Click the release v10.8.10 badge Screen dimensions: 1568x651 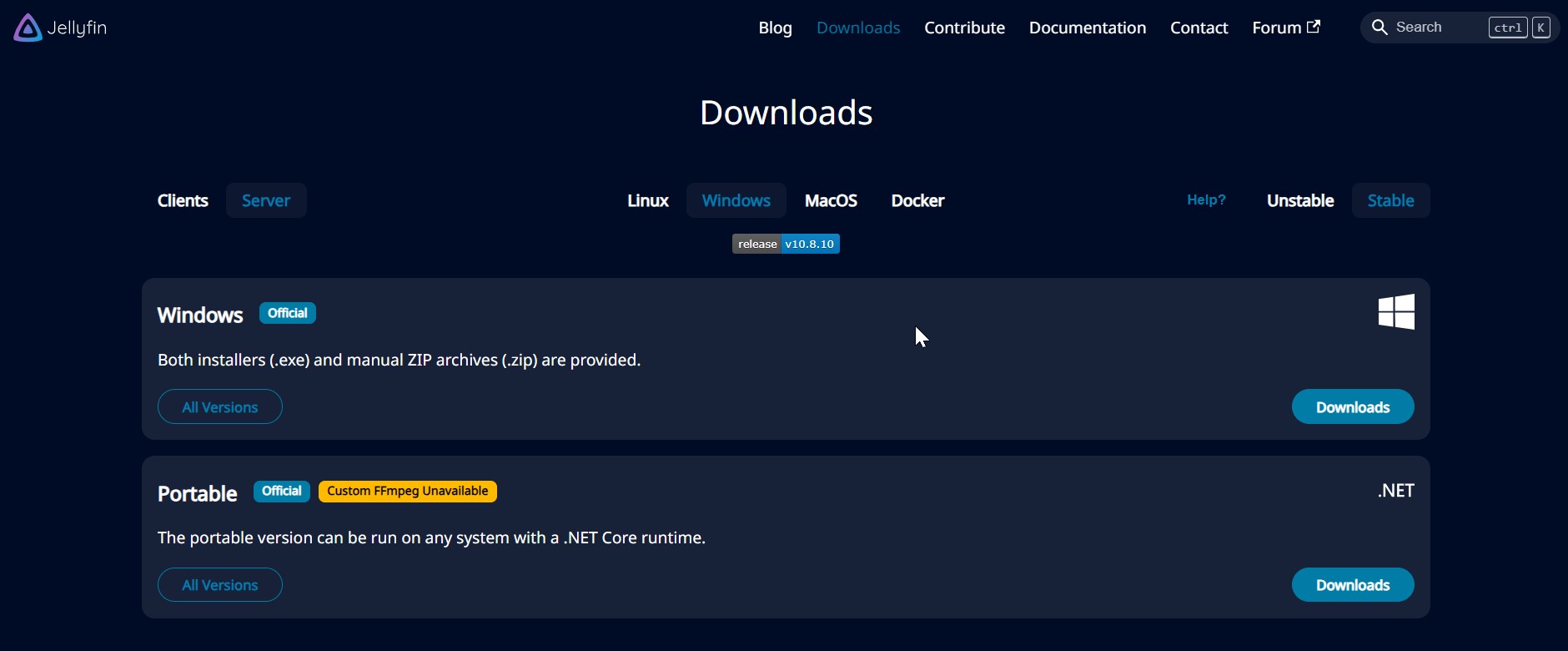[786, 244]
